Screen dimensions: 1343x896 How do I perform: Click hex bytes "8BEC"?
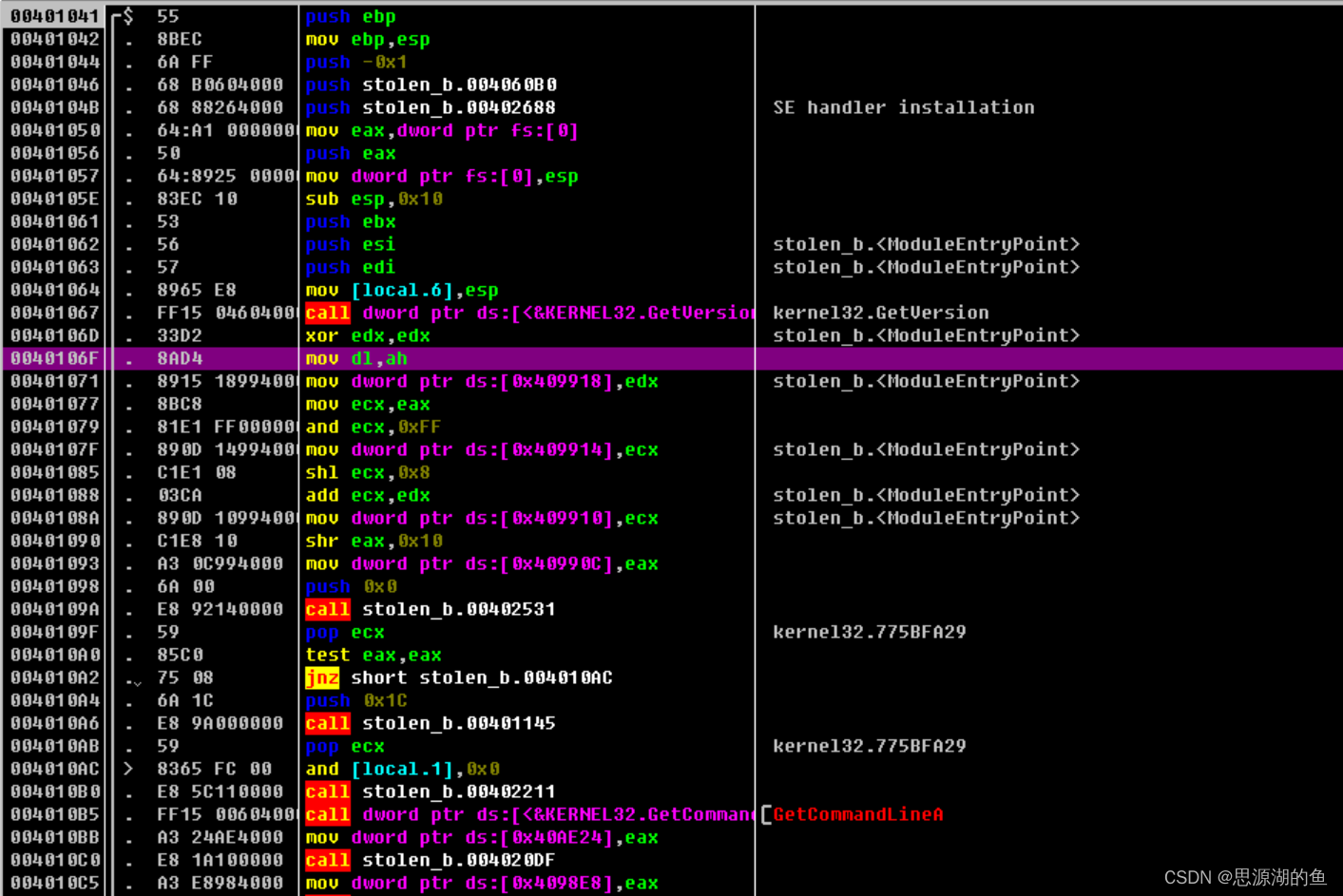pos(180,39)
